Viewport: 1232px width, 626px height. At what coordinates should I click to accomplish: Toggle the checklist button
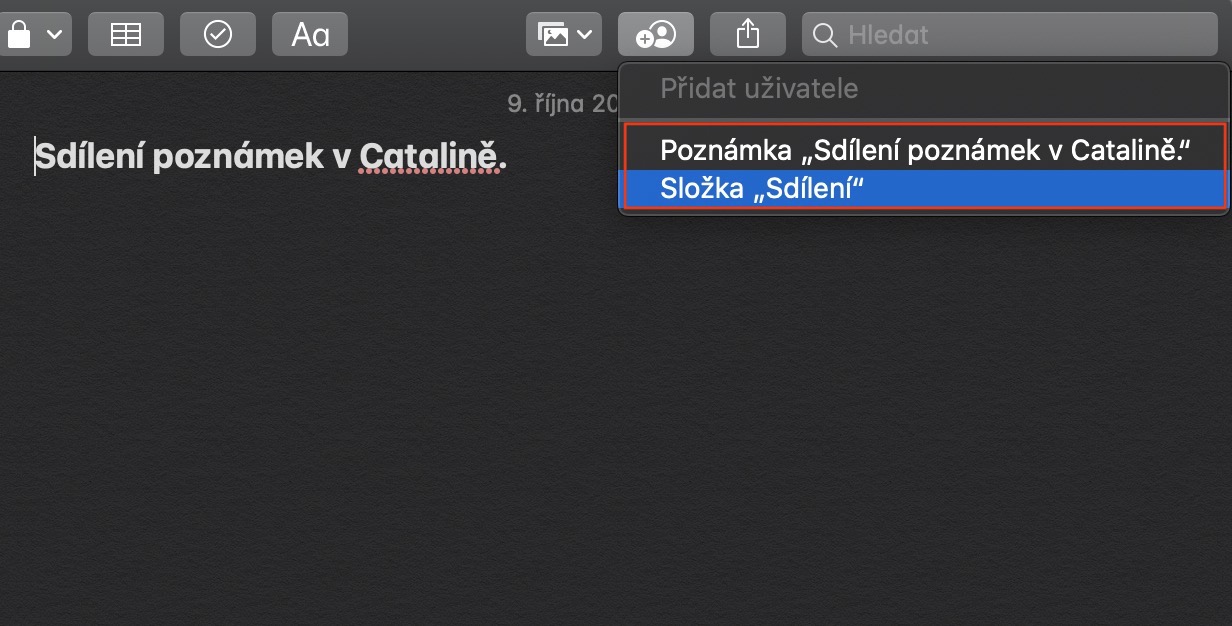pyautogui.click(x=217, y=34)
